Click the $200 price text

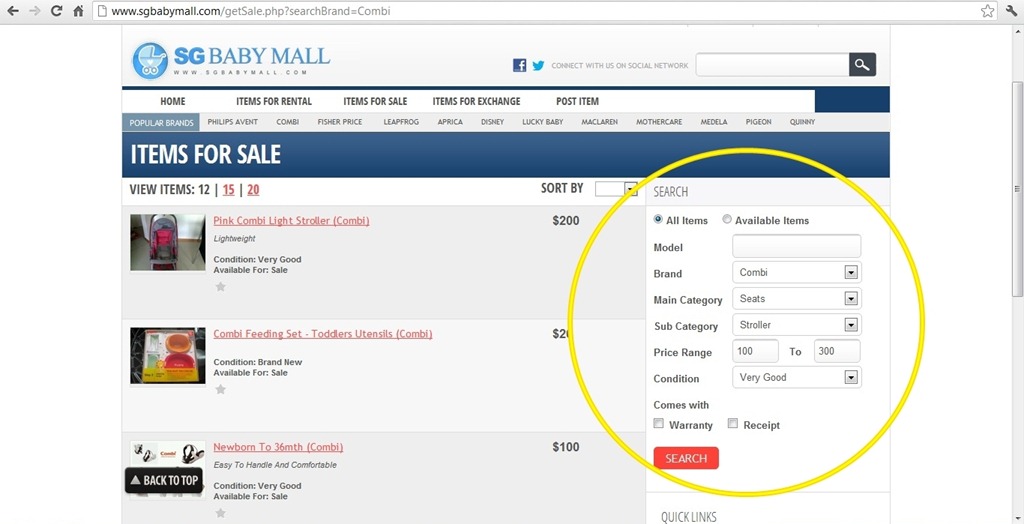[566, 221]
